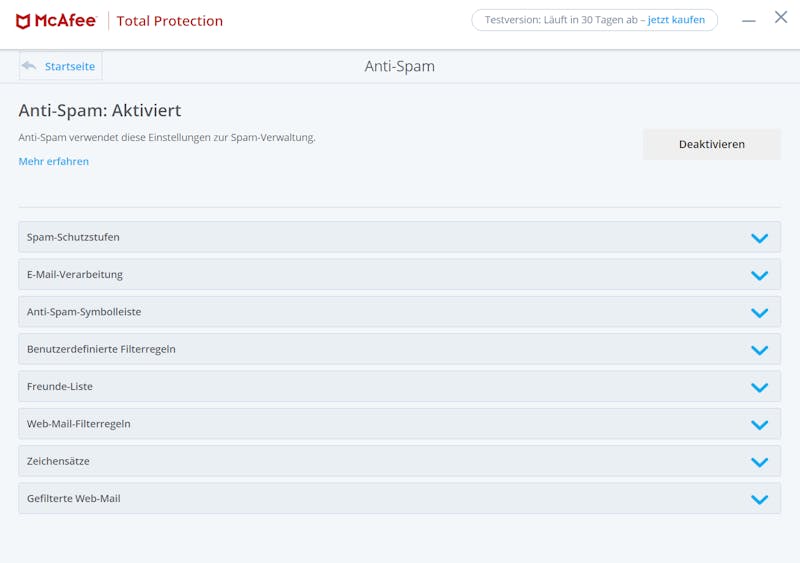Screen dimensions: 800x563
Task: Expand Gefilterte Web-Mail with its chevron
Action: tap(759, 499)
